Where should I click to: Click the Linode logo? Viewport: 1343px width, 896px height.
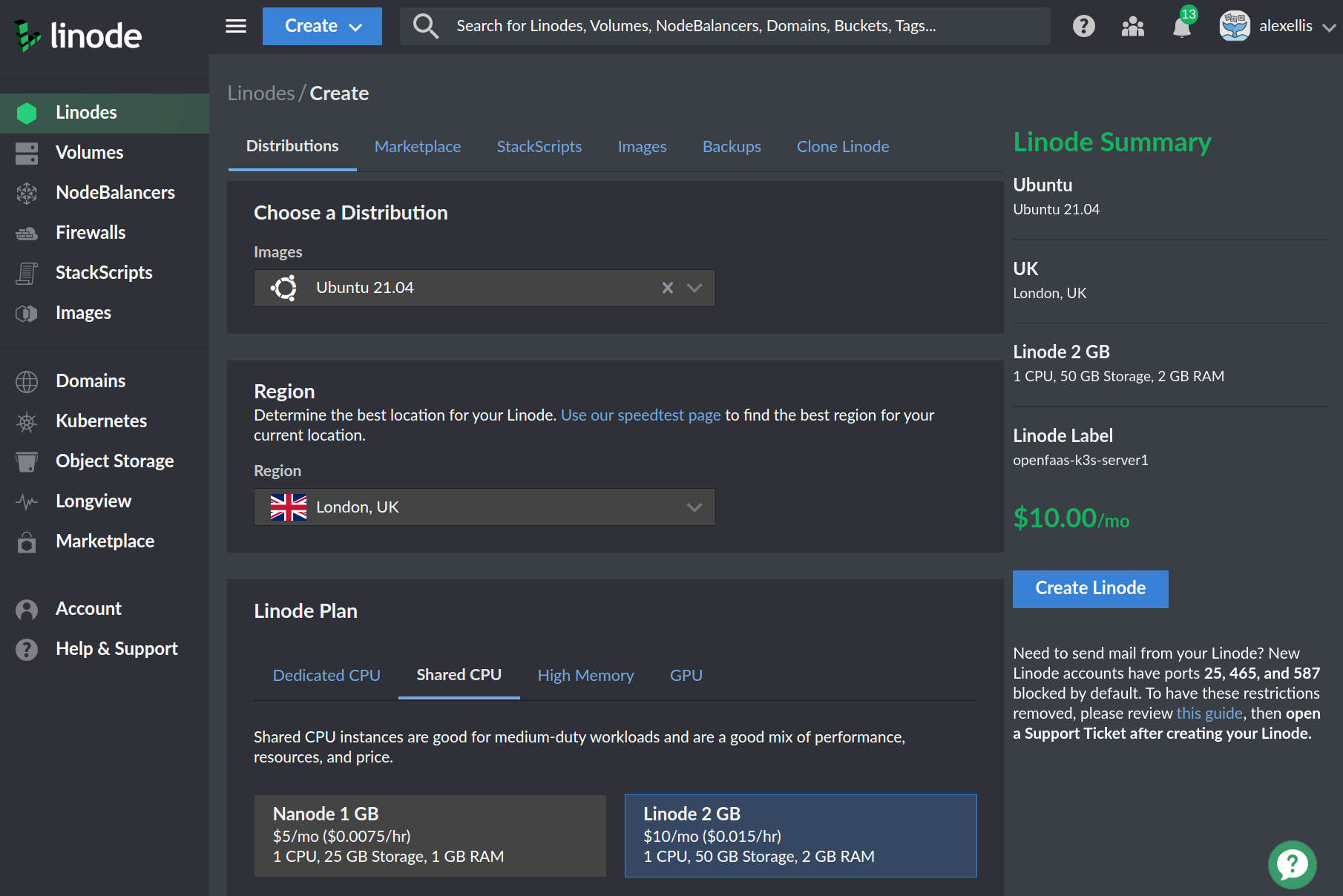pos(78,35)
